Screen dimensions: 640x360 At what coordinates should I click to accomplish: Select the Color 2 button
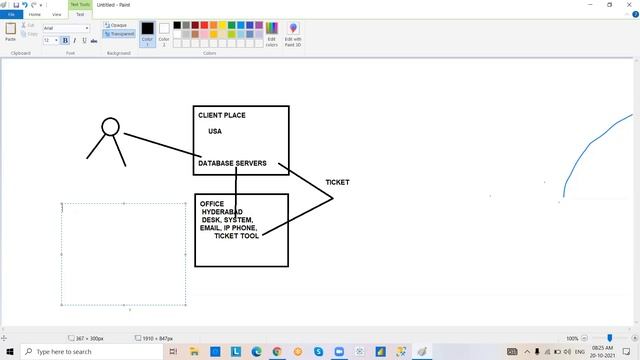pos(164,34)
